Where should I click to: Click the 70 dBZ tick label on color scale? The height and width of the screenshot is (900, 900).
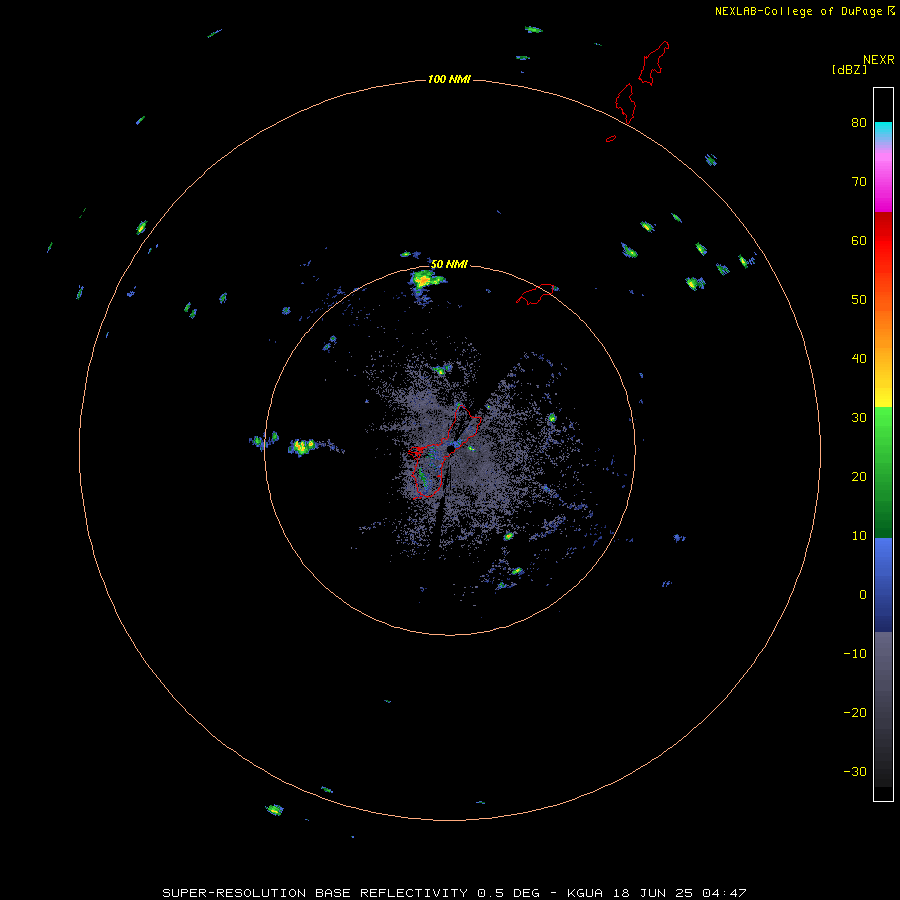point(859,181)
